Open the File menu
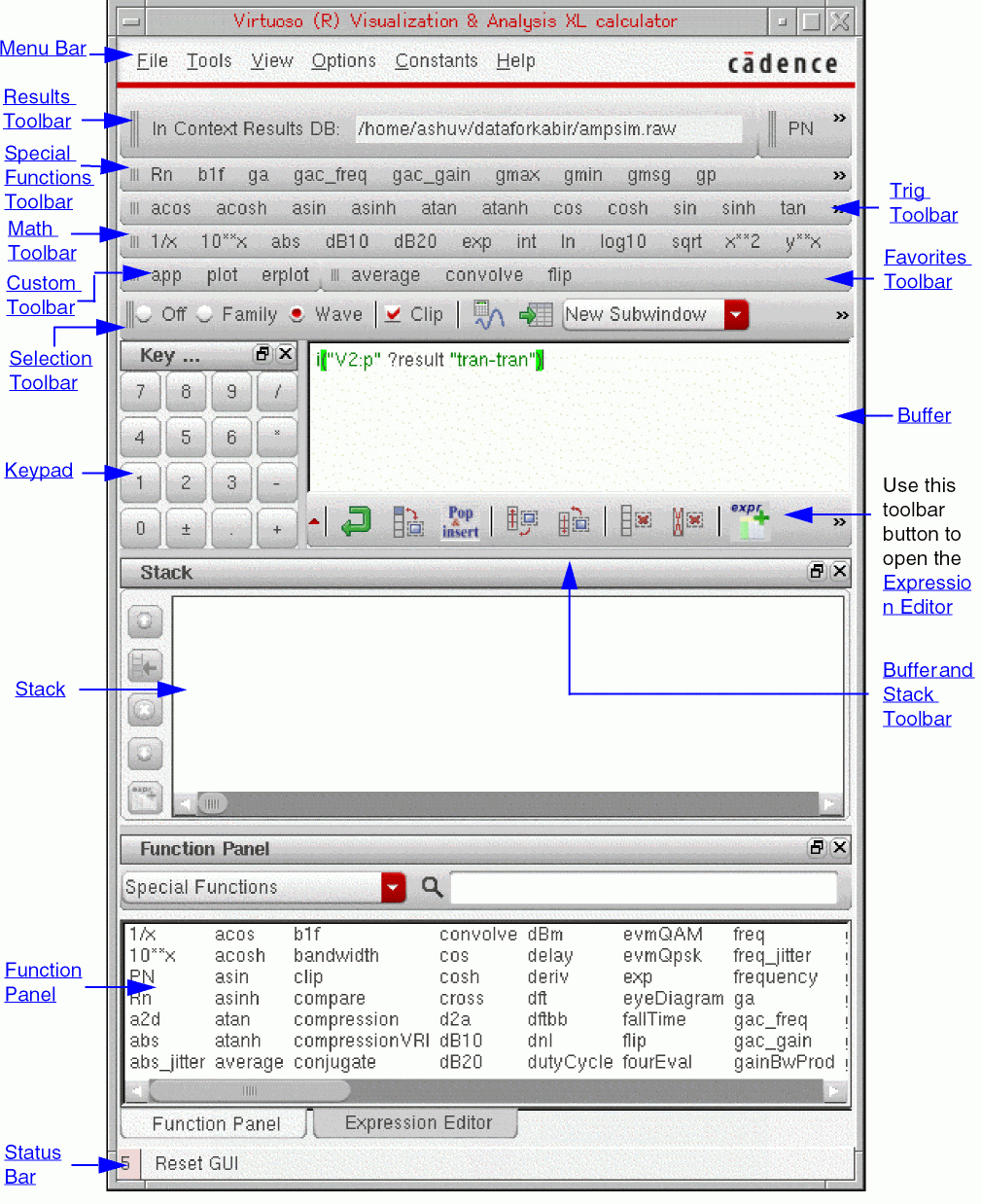Screen dimensions: 981x1204 (152, 60)
